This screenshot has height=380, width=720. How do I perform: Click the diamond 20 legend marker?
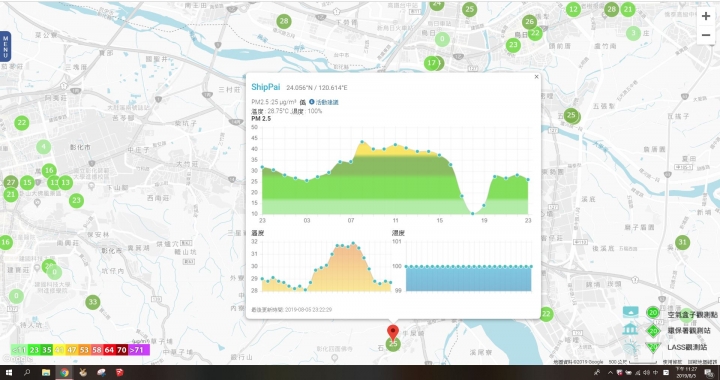pyautogui.click(x=652, y=330)
